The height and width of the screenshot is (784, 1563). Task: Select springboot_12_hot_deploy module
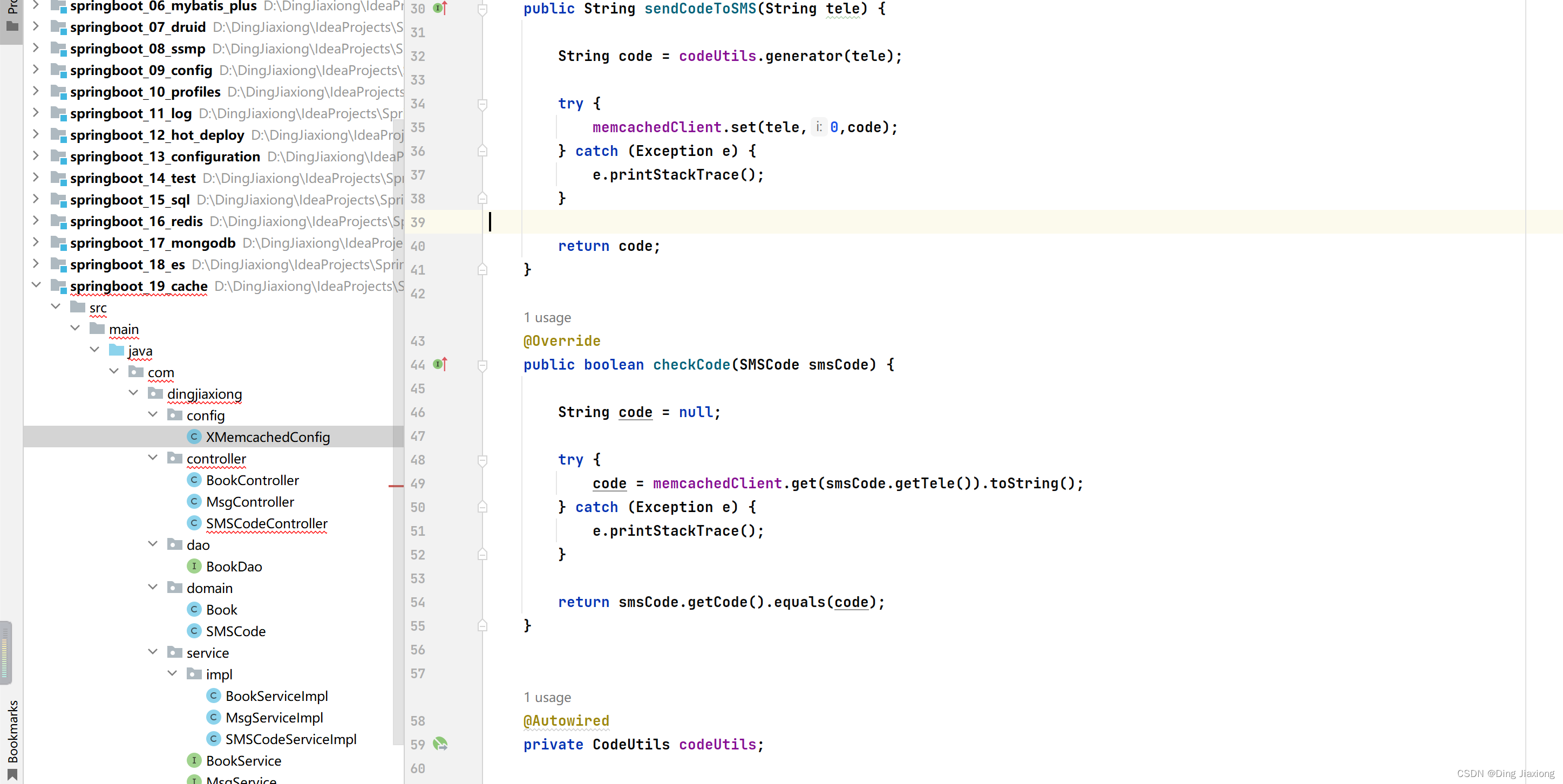(x=157, y=135)
